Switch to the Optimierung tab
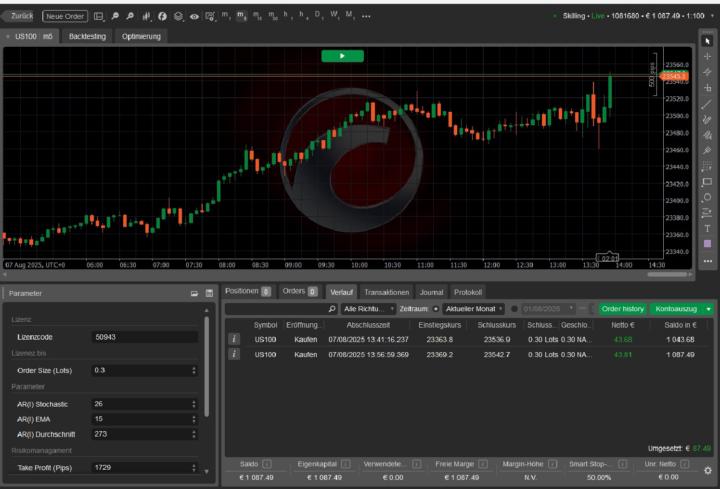This screenshot has width=720, height=489. pos(141,36)
